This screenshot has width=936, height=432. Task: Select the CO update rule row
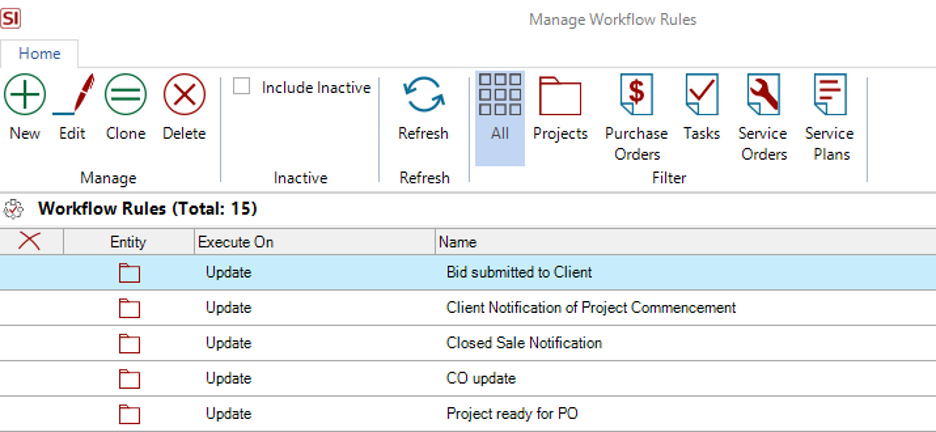[x=481, y=379]
